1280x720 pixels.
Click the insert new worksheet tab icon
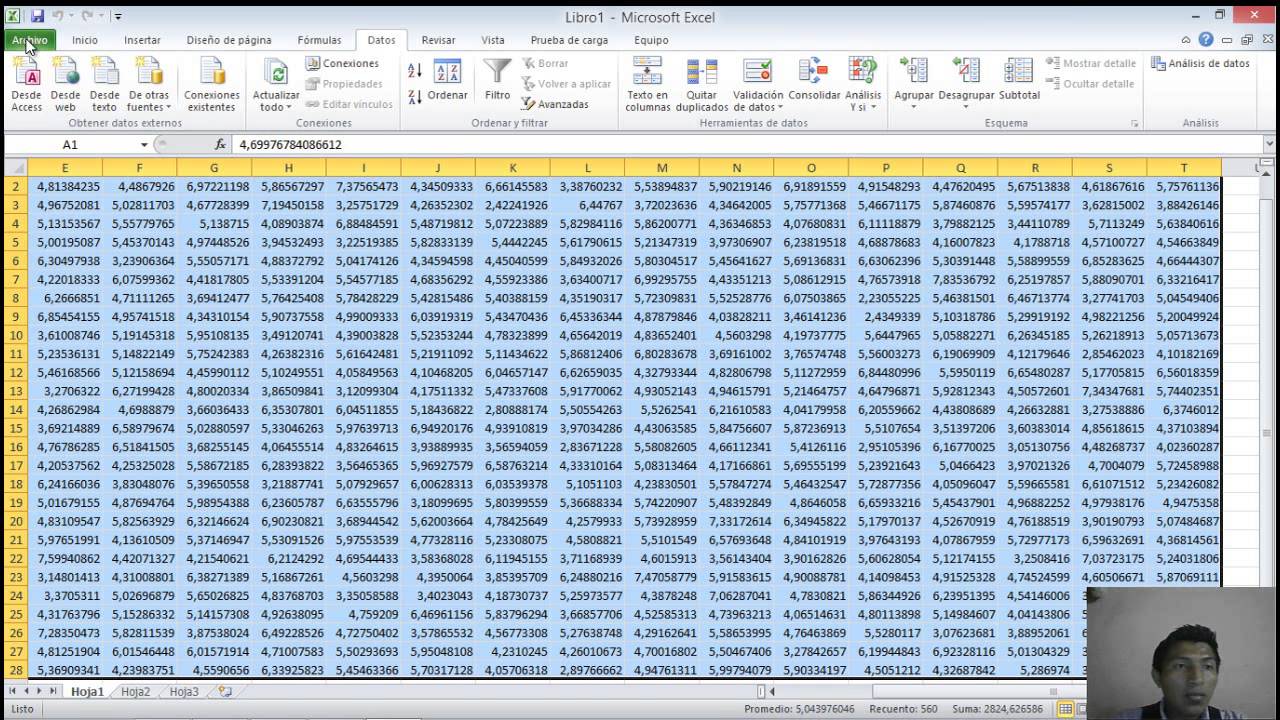click(225, 691)
